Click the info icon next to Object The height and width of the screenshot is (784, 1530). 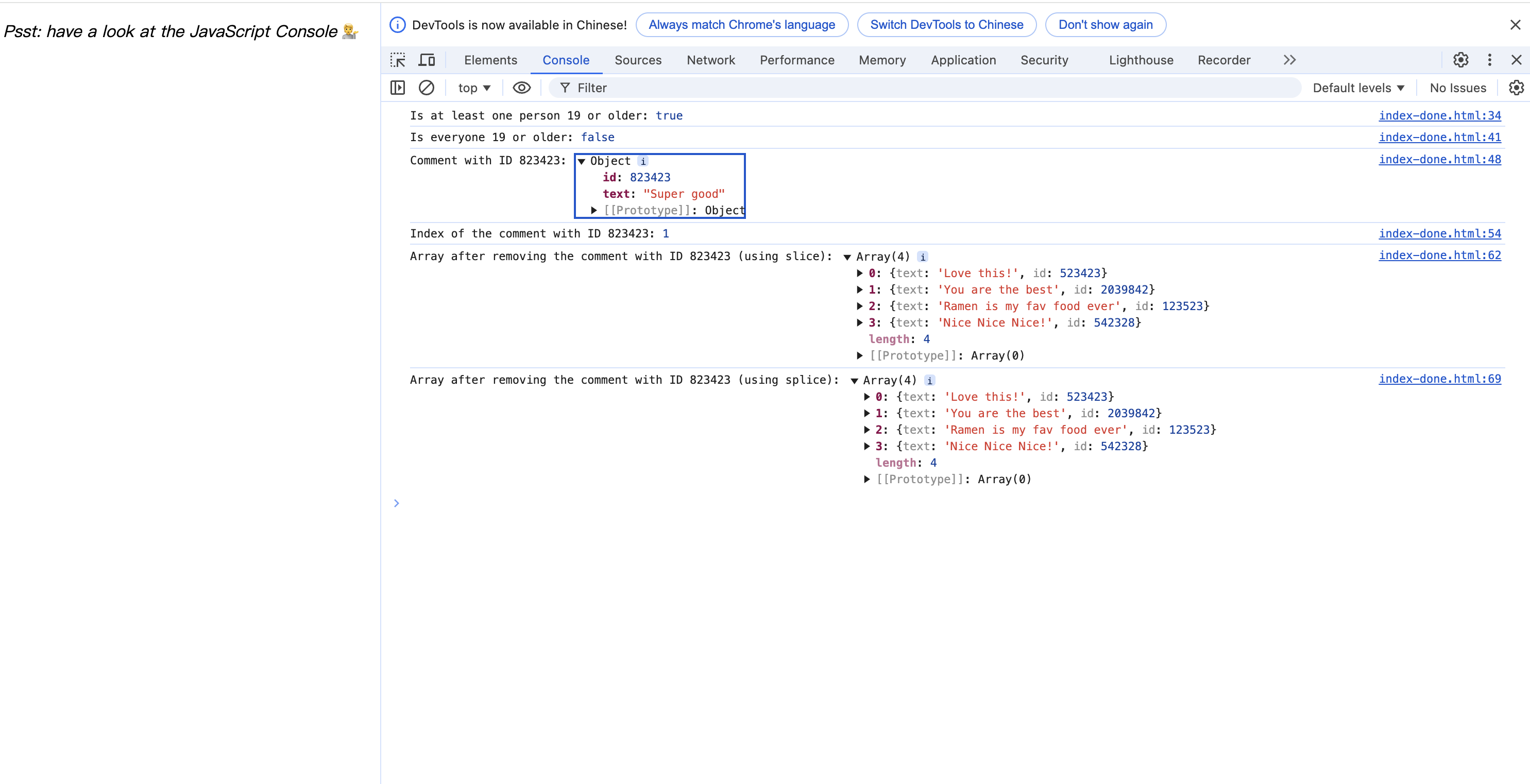tap(642, 162)
